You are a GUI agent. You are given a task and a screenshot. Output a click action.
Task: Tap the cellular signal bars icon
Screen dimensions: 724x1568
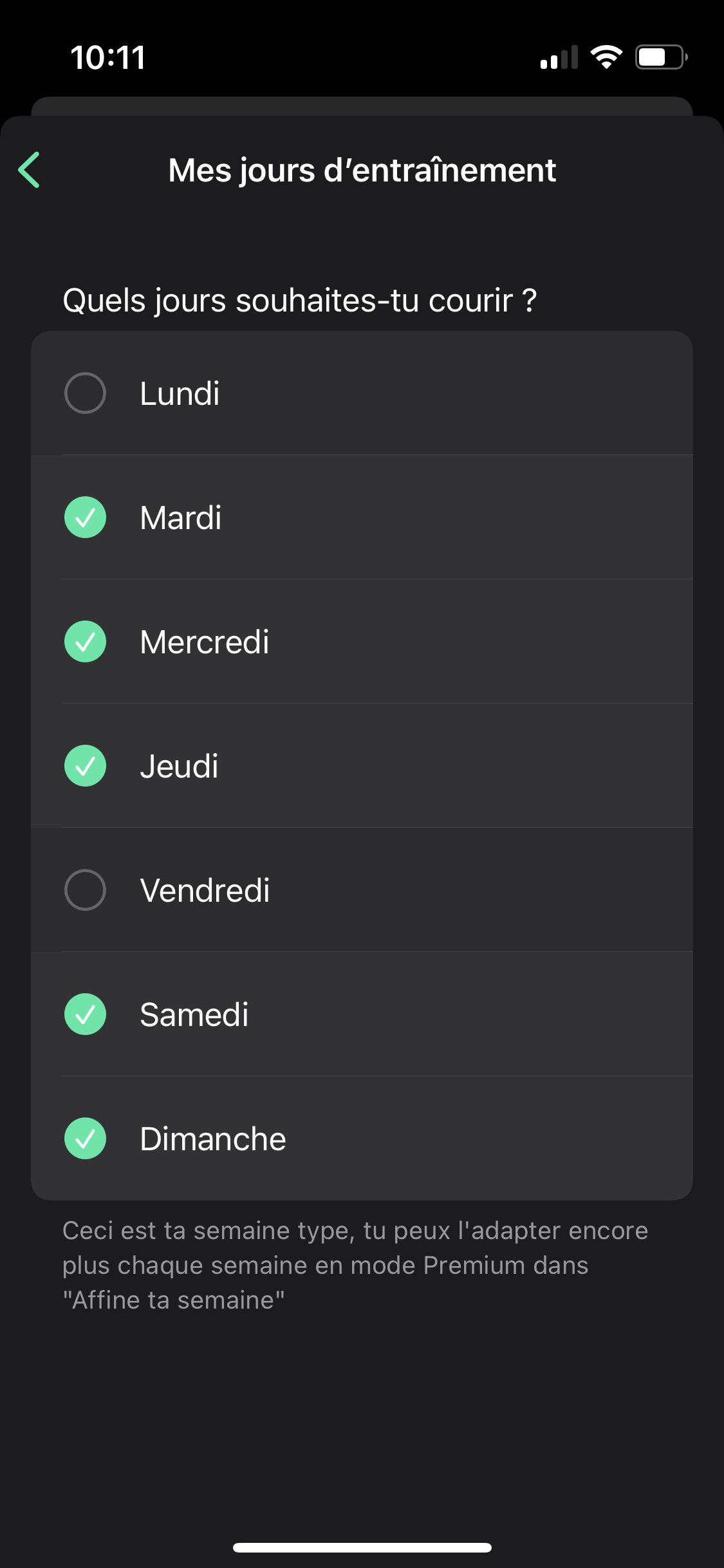click(x=559, y=57)
